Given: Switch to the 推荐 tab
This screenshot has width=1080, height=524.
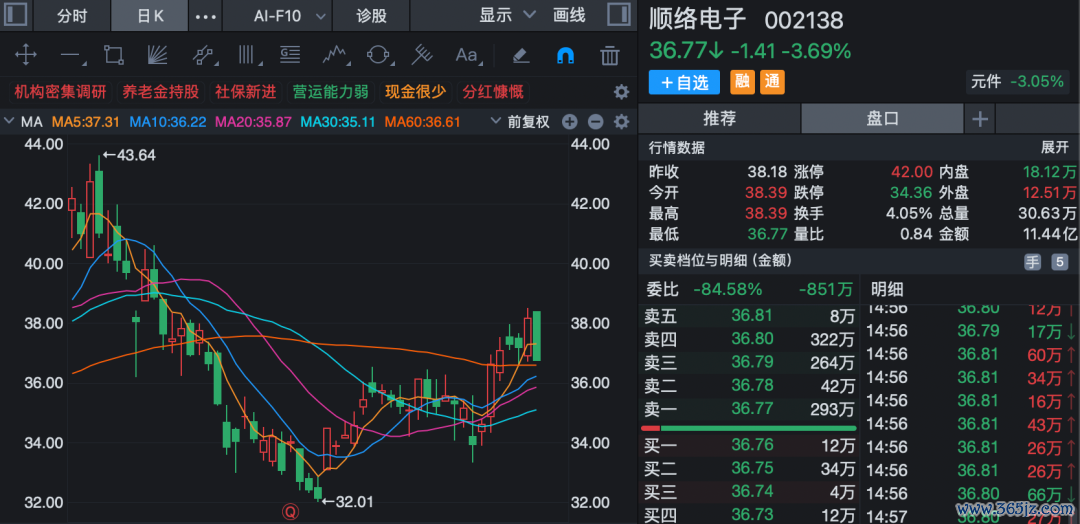Looking at the screenshot, I should pyautogui.click(x=719, y=118).
